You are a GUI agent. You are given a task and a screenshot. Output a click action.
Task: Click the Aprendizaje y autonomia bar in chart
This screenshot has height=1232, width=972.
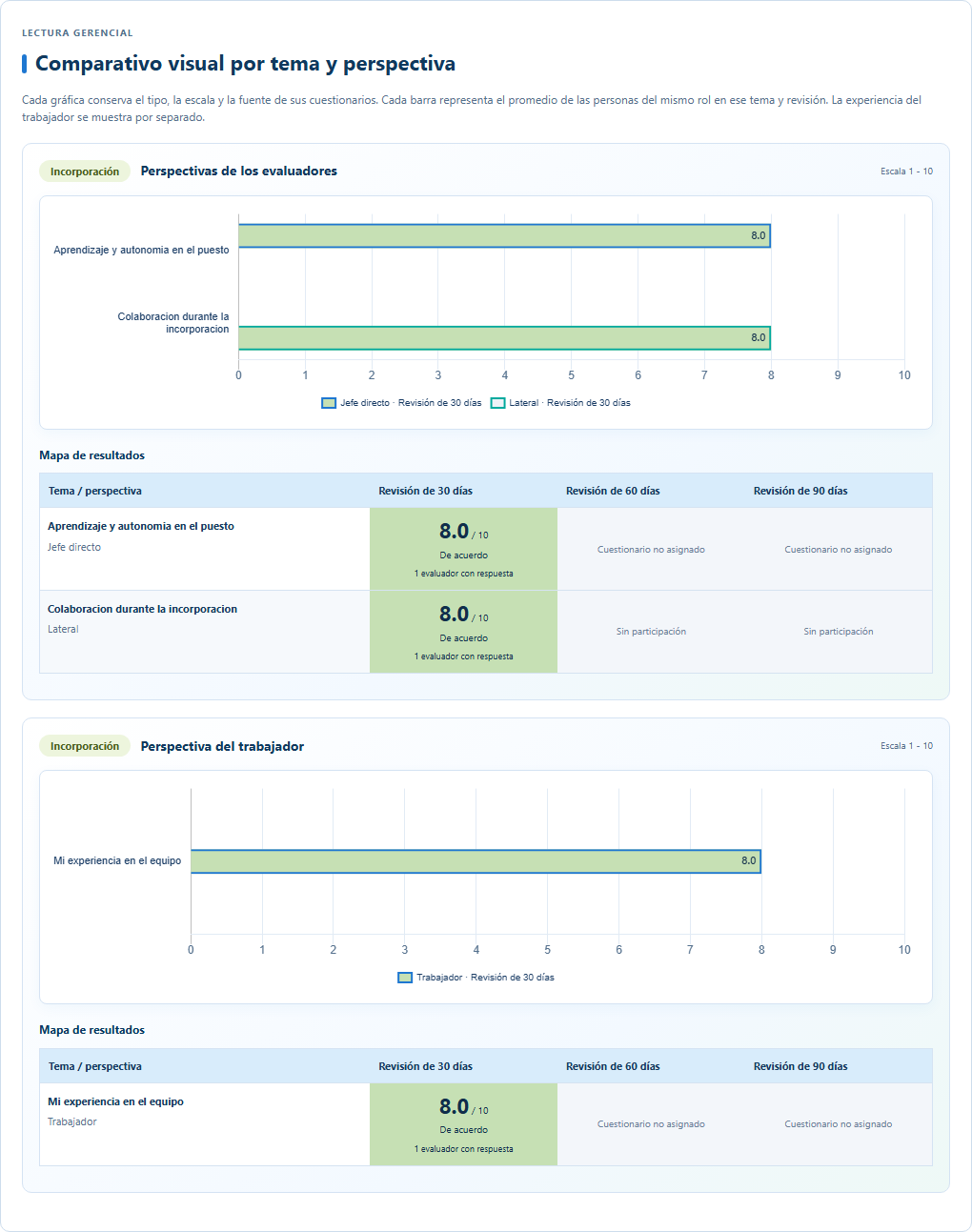click(504, 235)
